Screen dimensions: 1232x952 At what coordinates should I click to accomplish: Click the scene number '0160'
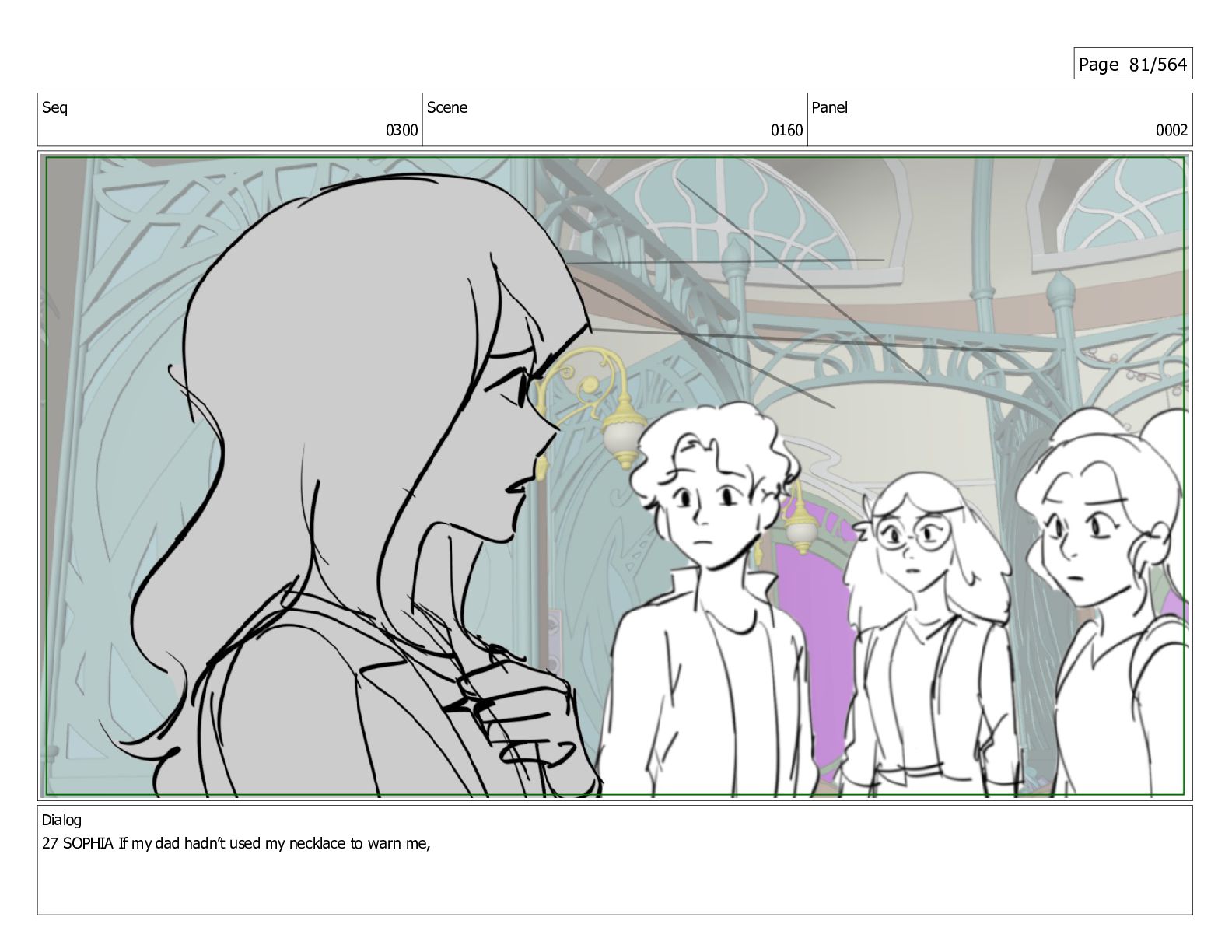tap(786, 131)
